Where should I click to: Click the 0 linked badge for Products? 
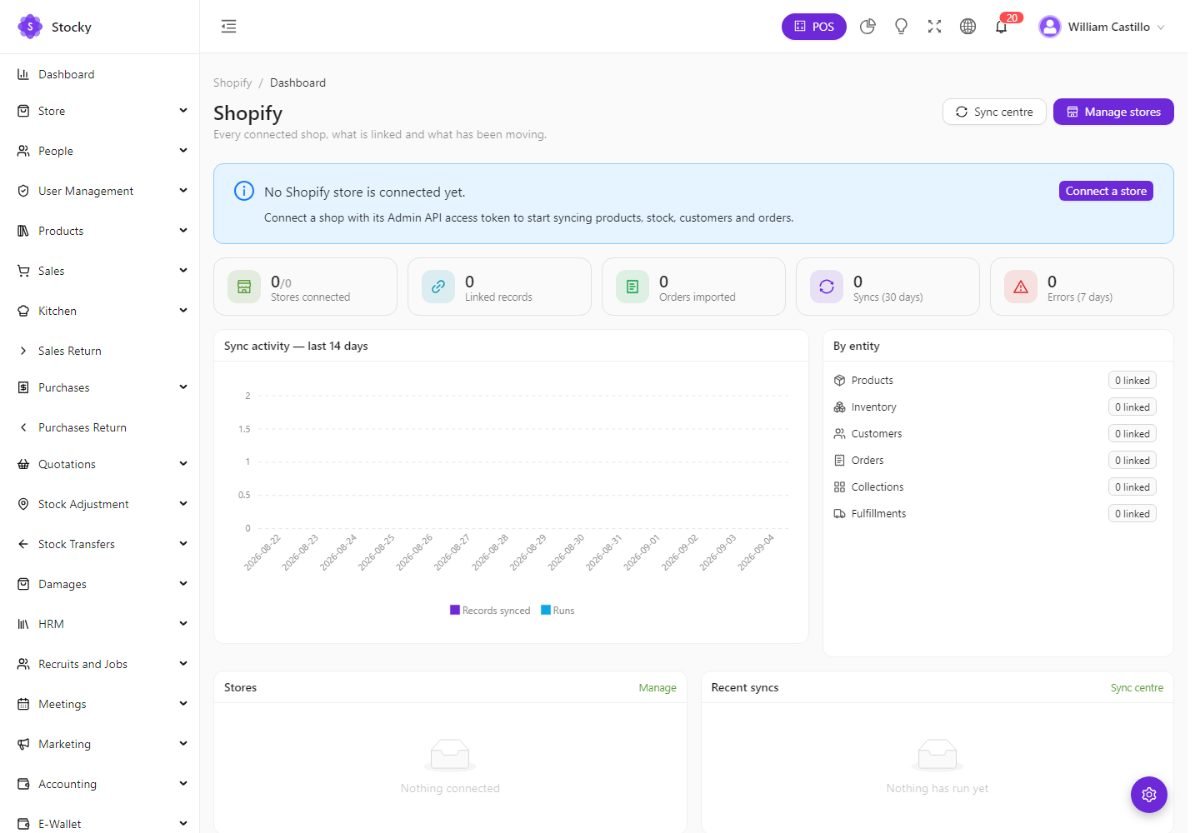click(1132, 380)
